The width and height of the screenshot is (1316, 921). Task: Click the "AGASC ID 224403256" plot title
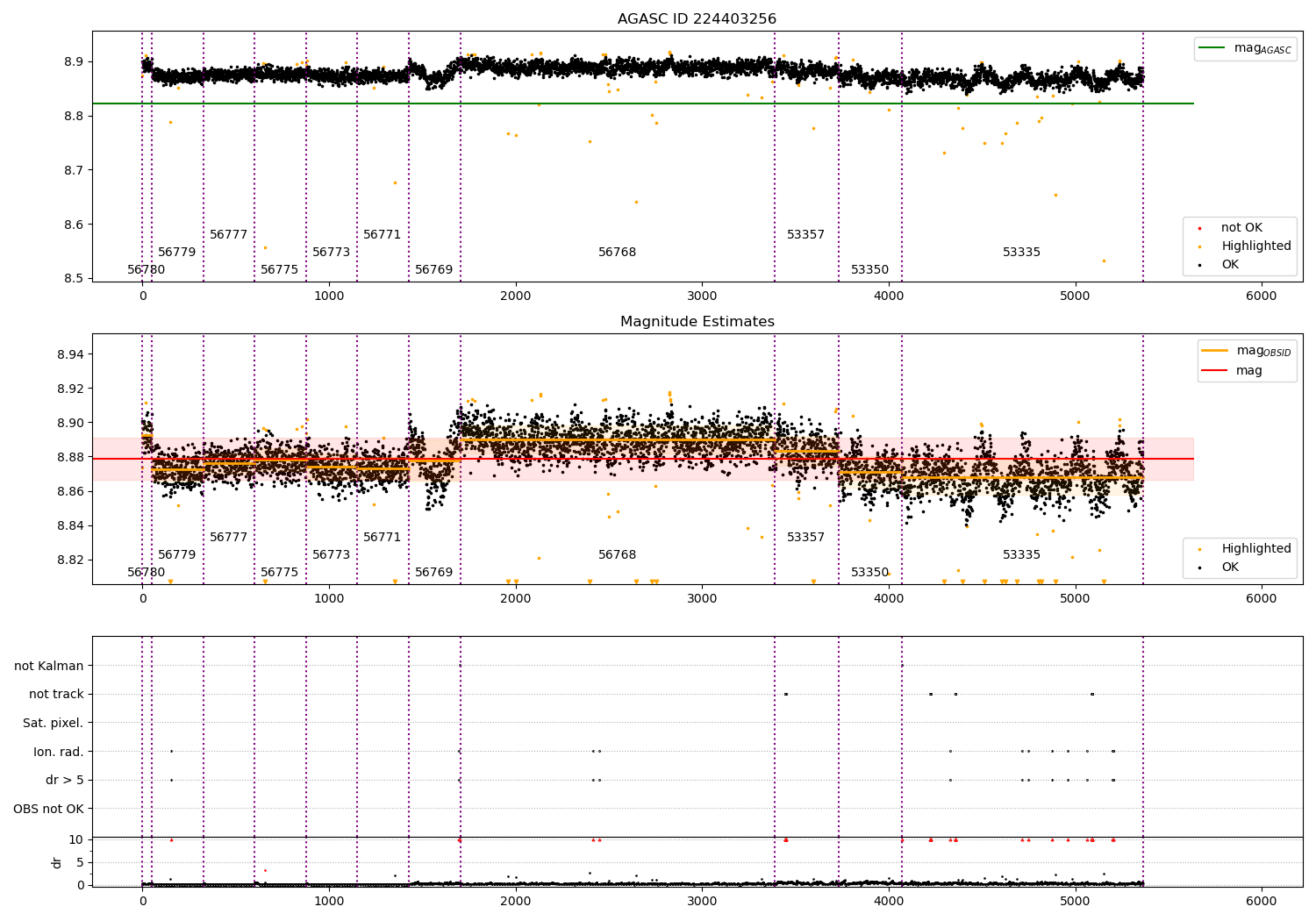click(697, 19)
